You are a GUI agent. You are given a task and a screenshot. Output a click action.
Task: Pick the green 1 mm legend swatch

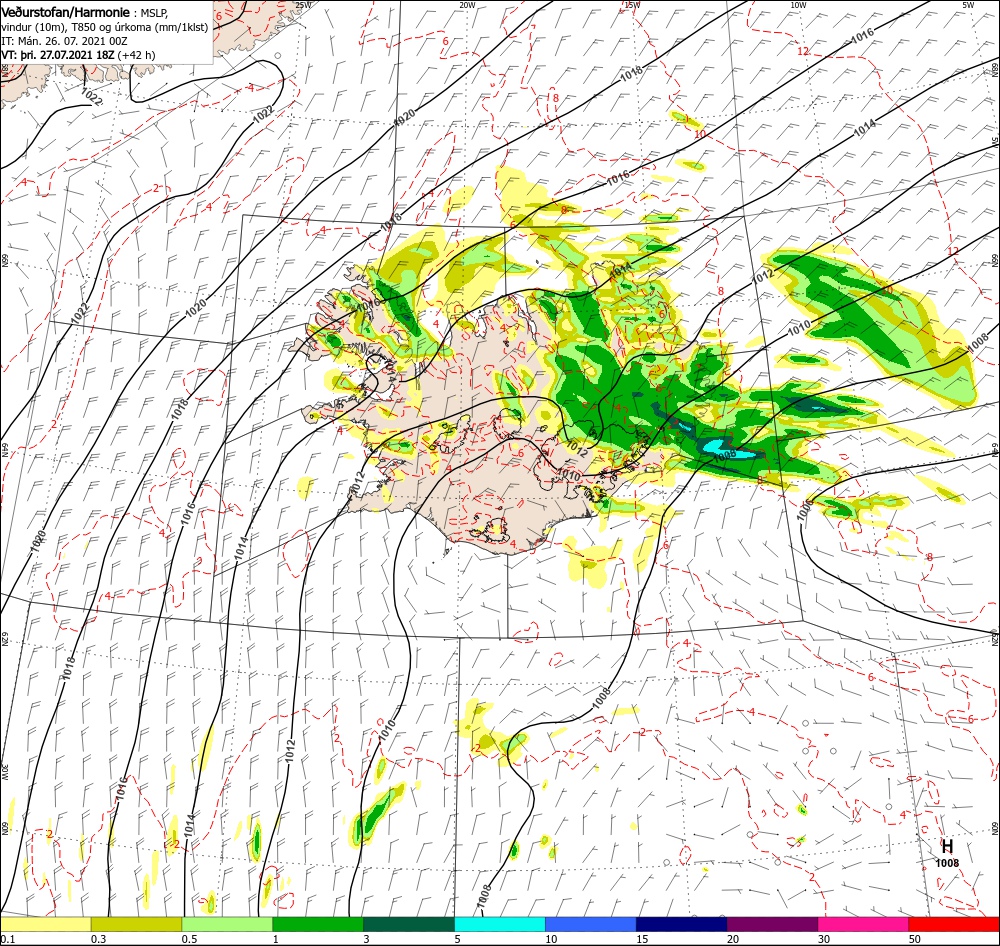tap(318, 924)
